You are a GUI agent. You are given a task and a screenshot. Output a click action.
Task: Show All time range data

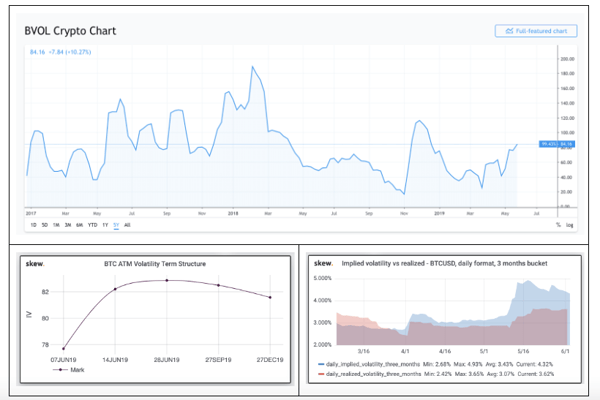[x=127, y=224]
